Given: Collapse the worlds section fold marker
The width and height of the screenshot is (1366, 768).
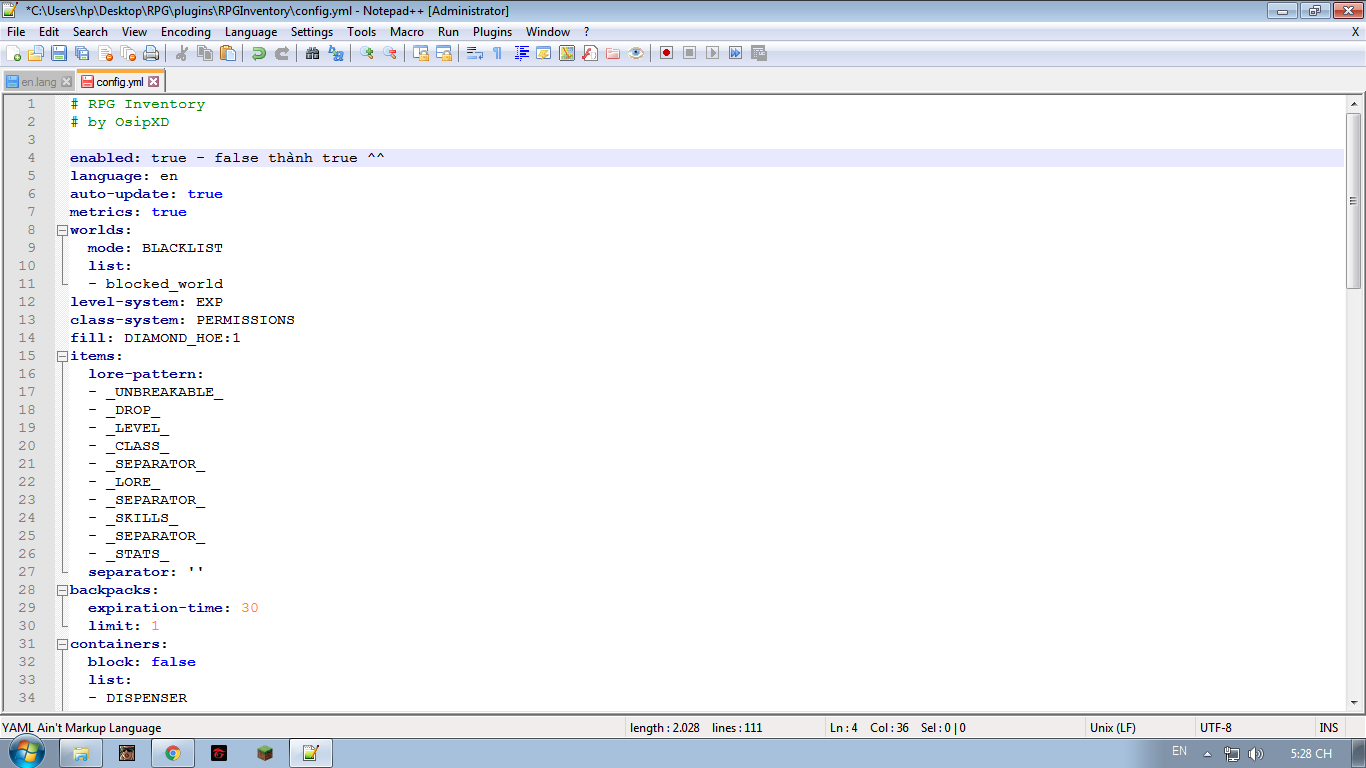Looking at the screenshot, I should pos(62,230).
